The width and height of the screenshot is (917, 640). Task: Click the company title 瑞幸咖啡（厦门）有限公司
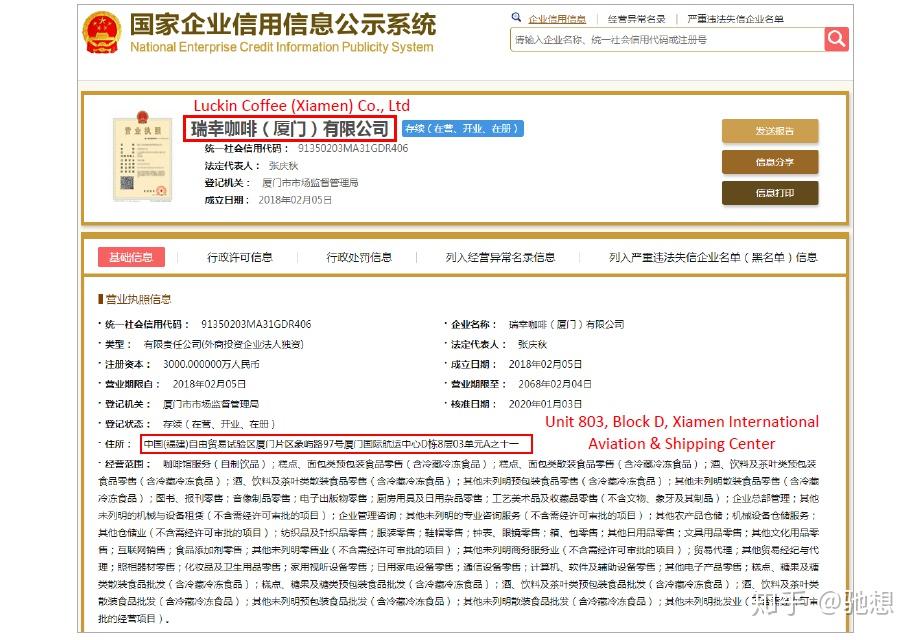point(290,129)
